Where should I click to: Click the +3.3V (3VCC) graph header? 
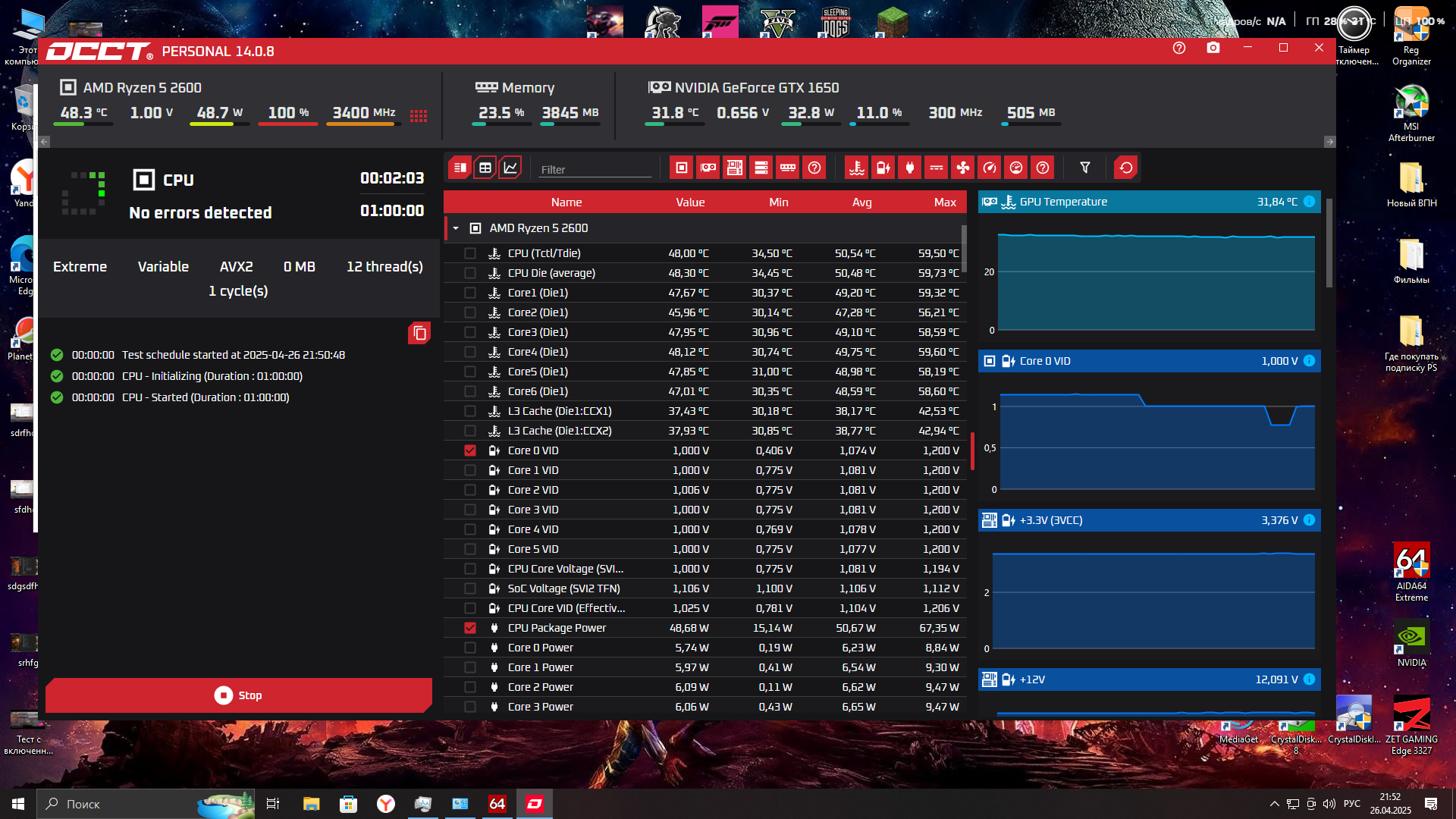click(x=1149, y=520)
